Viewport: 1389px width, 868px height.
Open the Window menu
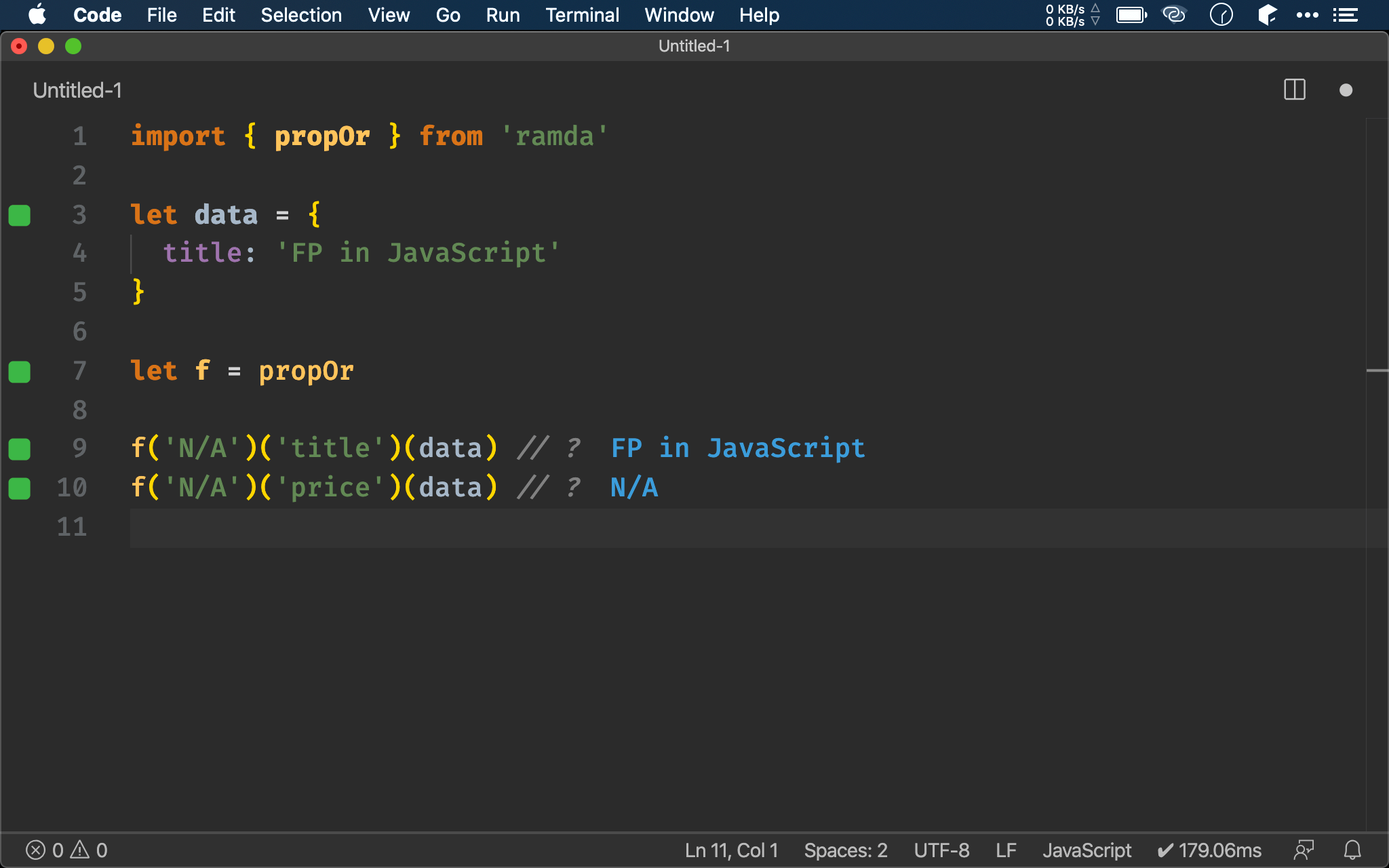tap(679, 15)
